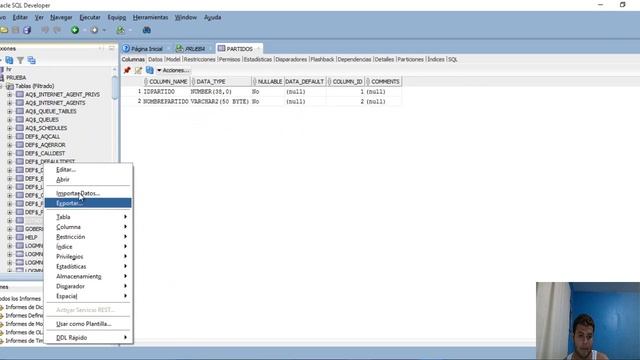The width and height of the screenshot is (640, 360).
Task: Switch to the SQL subtab
Action: (x=453, y=60)
